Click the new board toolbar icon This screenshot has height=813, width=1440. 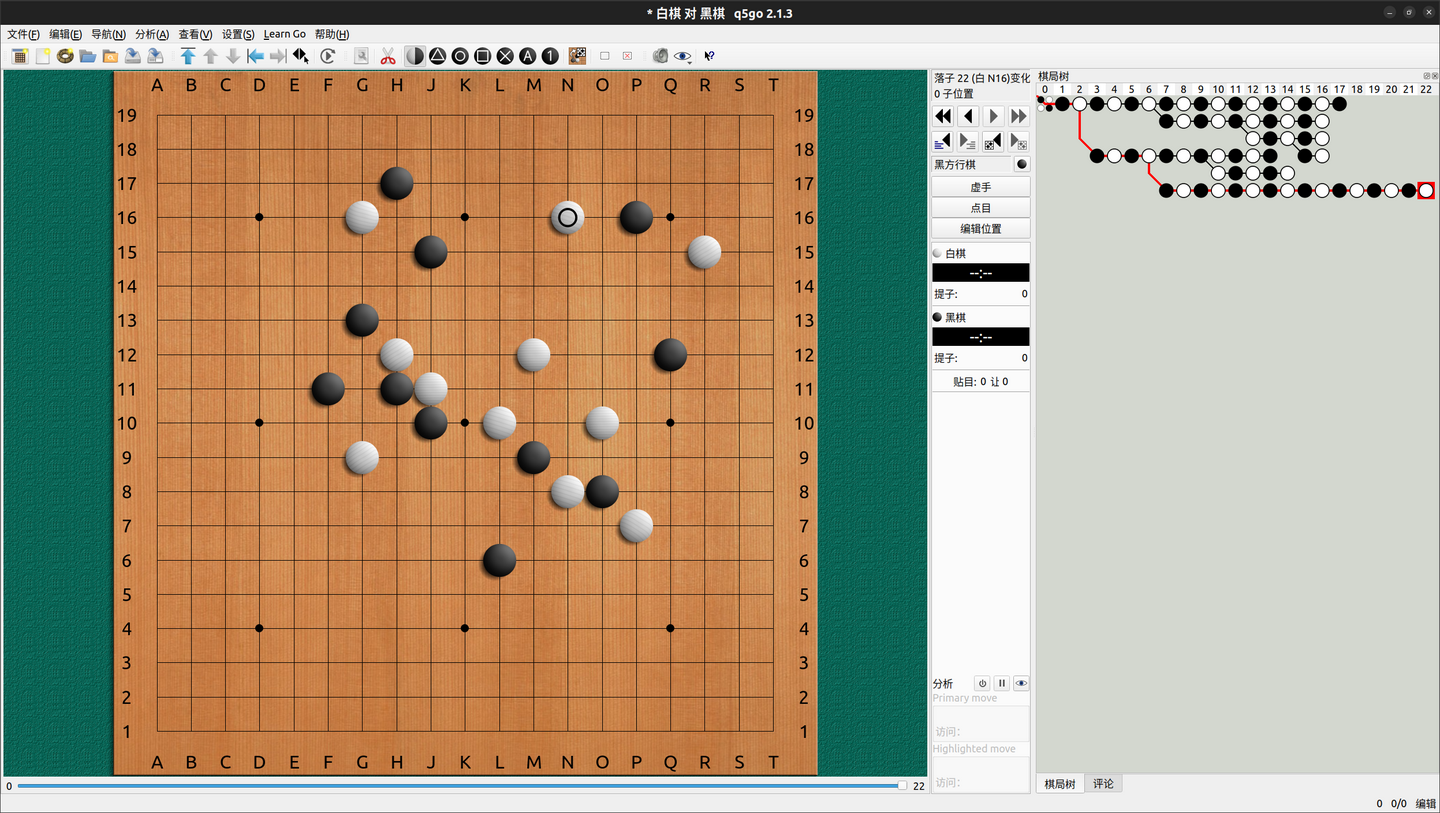coord(19,56)
